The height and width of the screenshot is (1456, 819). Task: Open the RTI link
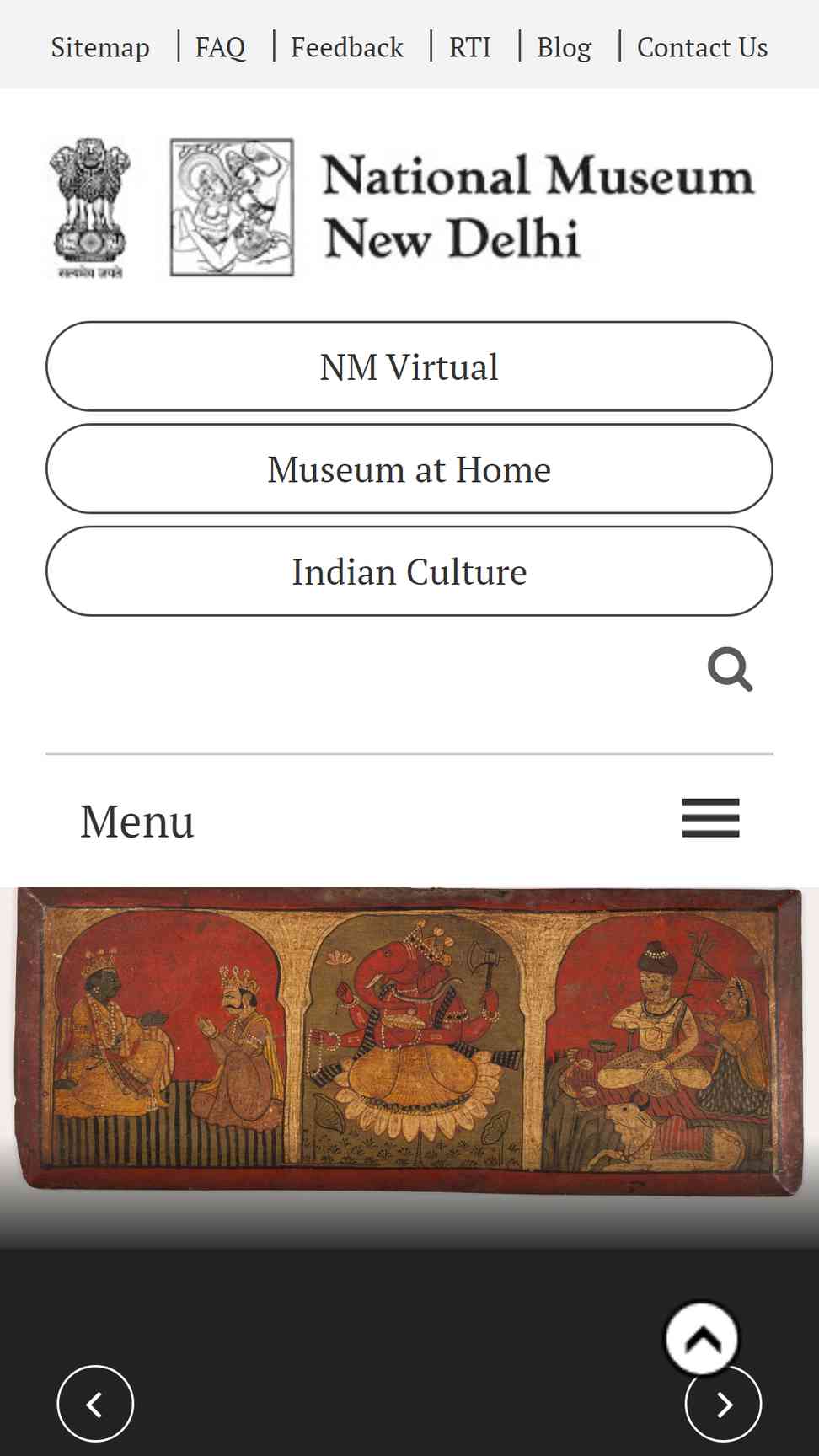point(469,47)
